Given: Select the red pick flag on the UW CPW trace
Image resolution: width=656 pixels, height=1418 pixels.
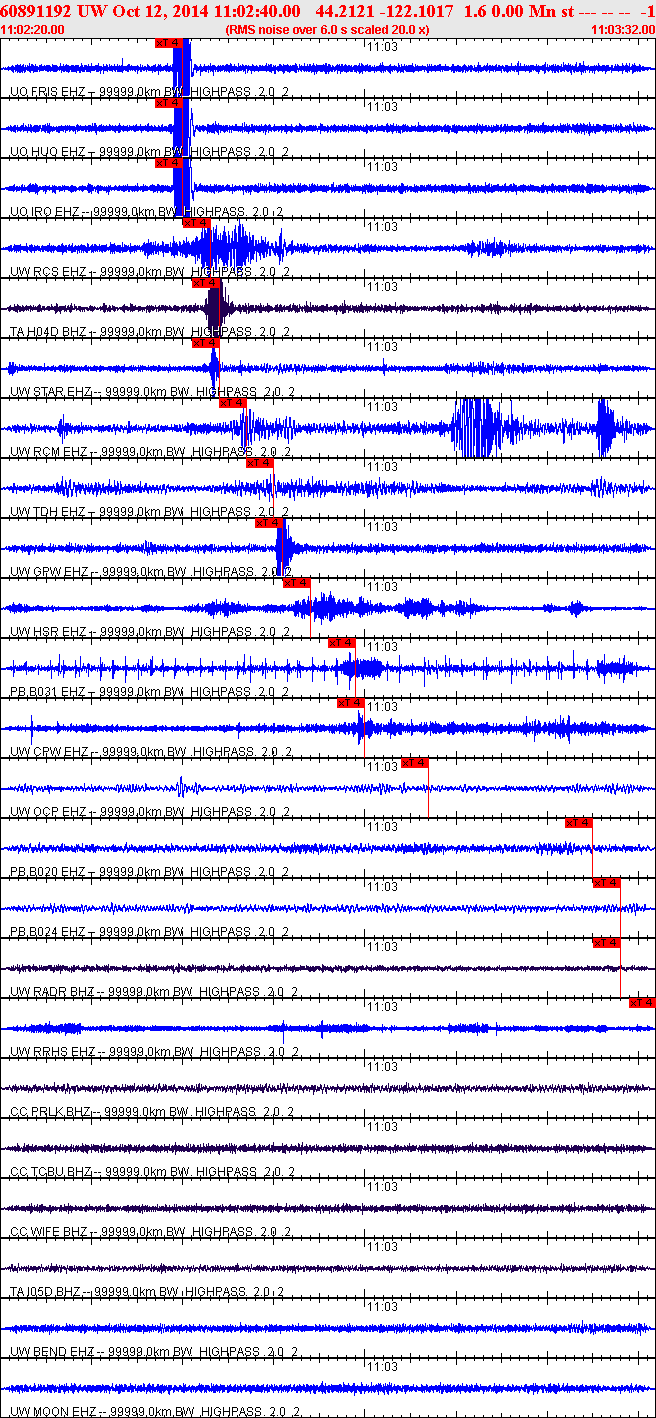Looking at the screenshot, I should coord(350,703).
